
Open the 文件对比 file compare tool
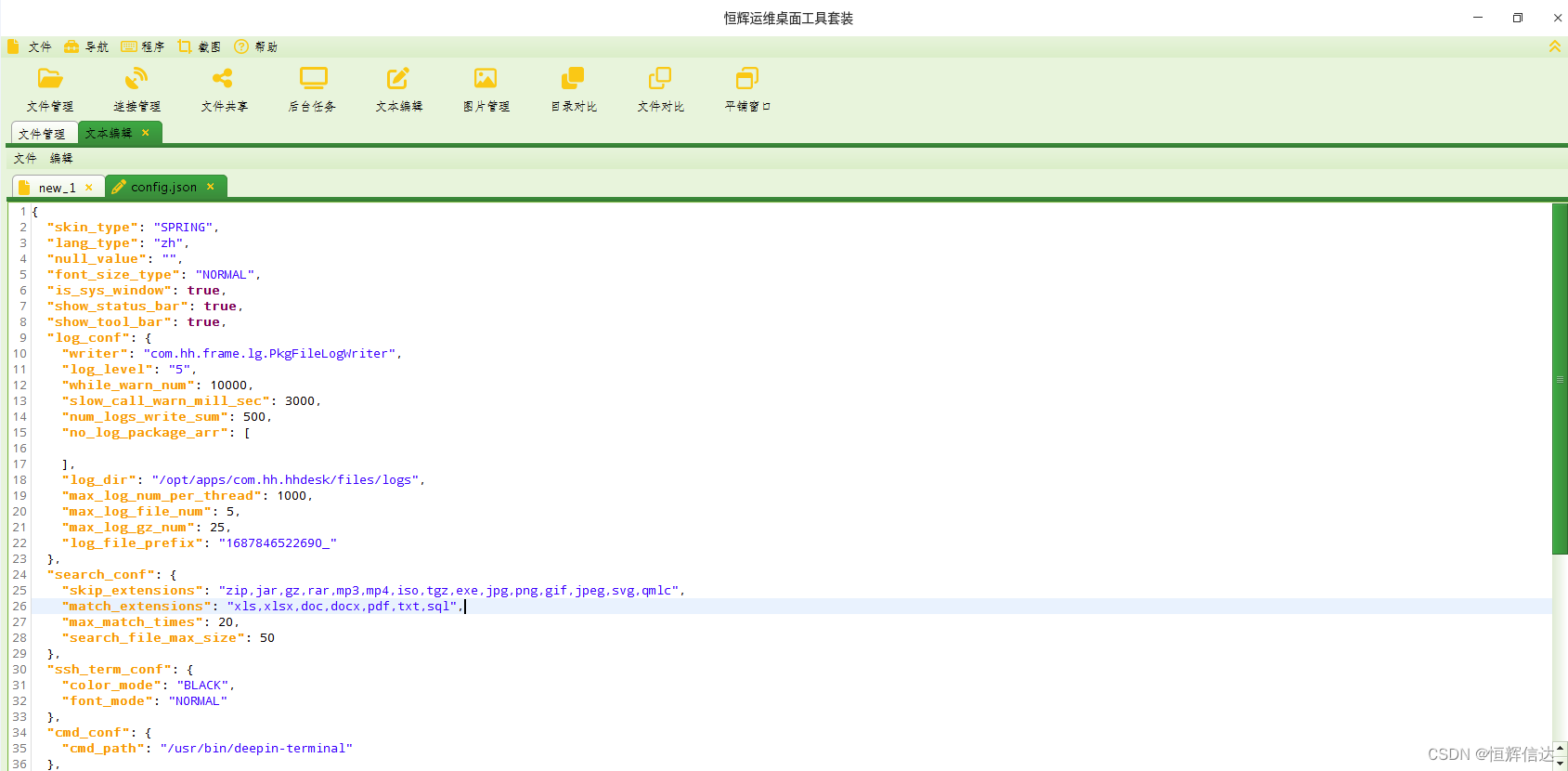(x=661, y=90)
